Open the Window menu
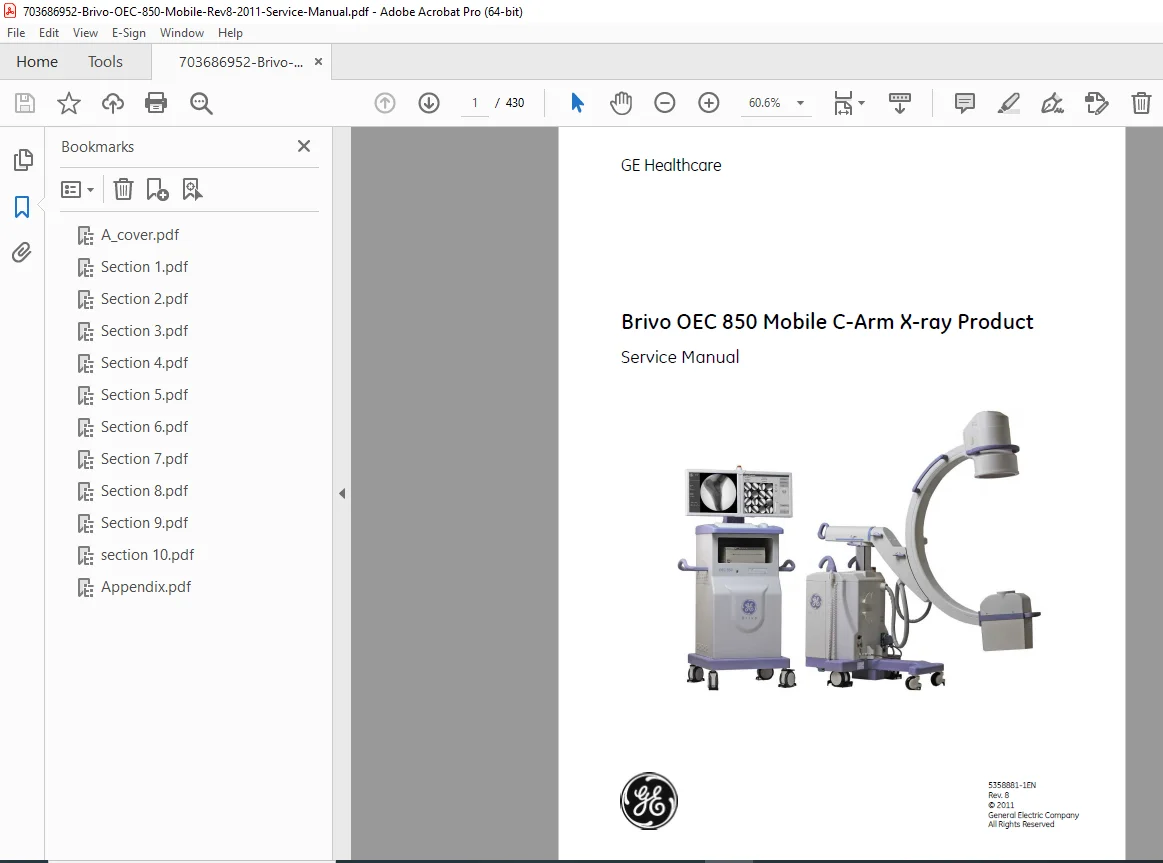Image resolution: width=1163 pixels, height=863 pixels. click(182, 33)
